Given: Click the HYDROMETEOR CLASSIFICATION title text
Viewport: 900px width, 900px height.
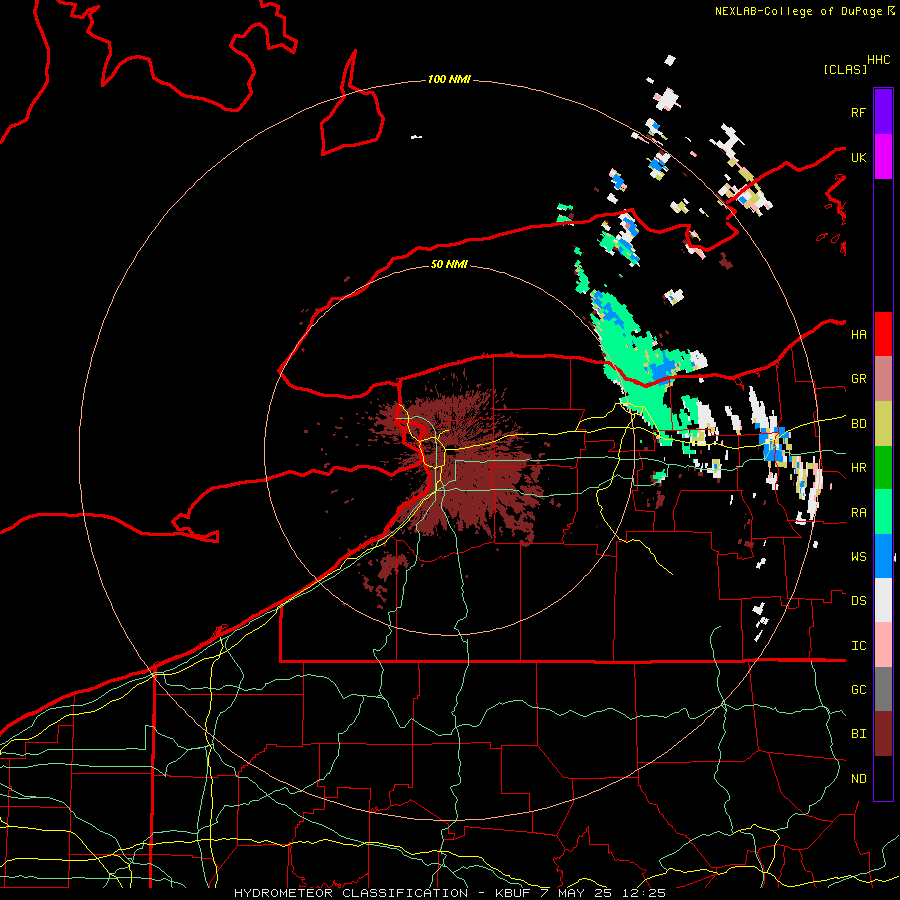Looking at the screenshot, I should pos(351,893).
